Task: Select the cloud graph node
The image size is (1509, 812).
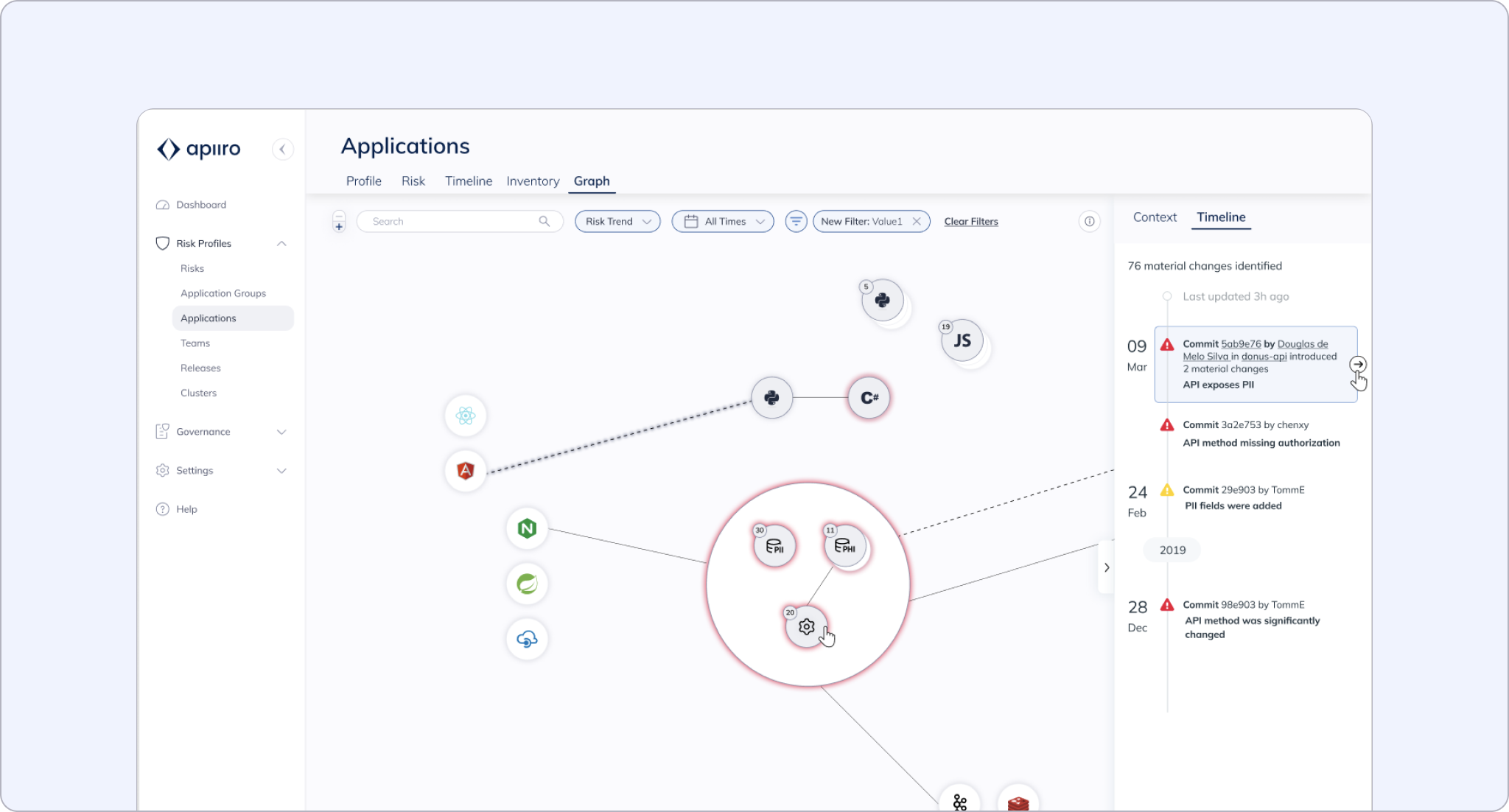Action: (527, 639)
